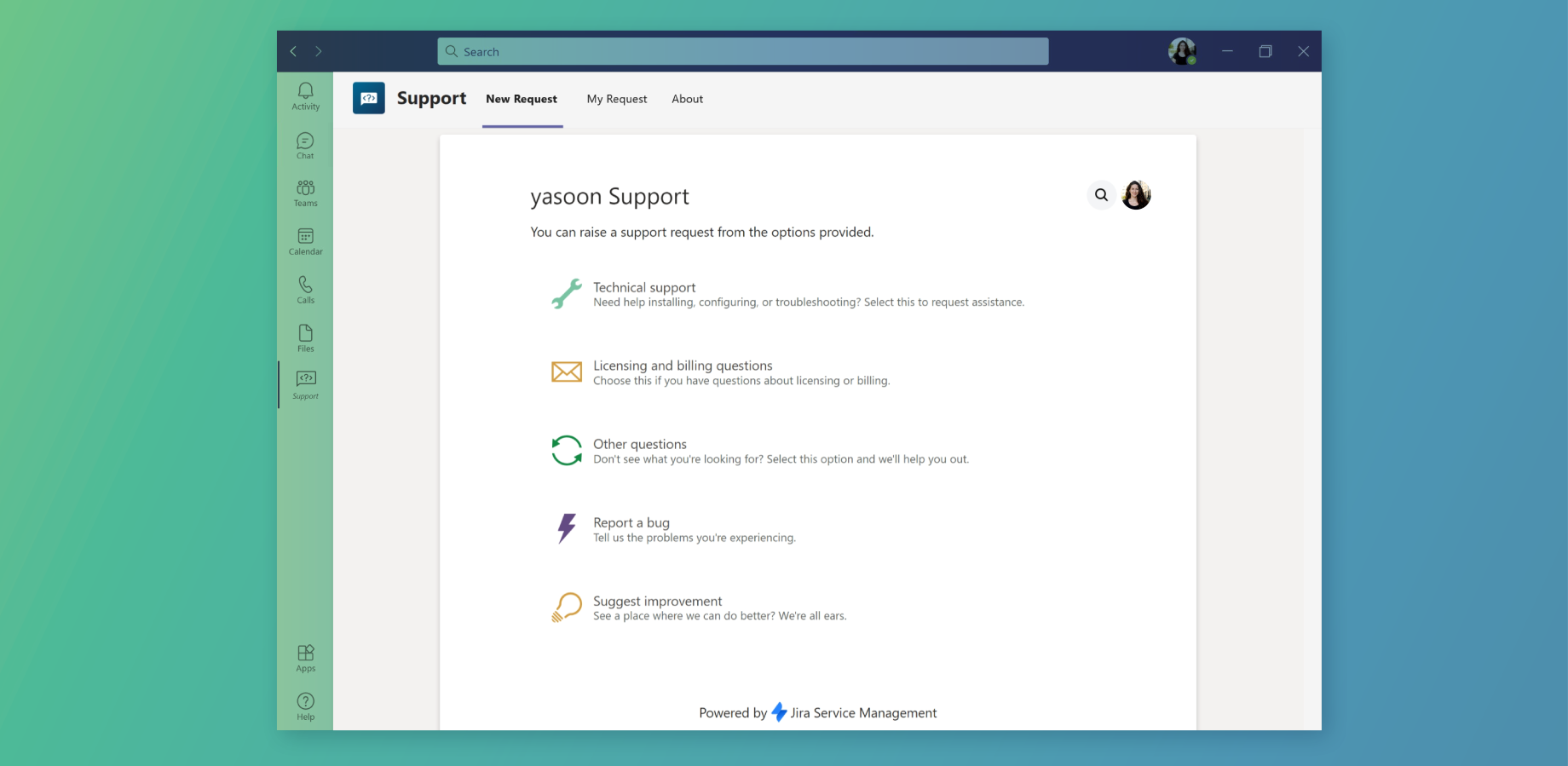
Task: Select the New Request tab
Action: 522,99
